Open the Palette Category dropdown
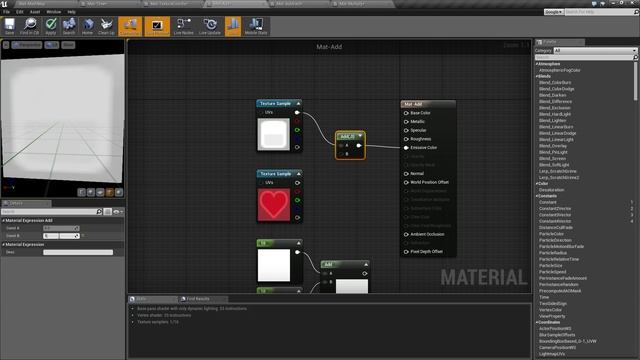 click(595, 51)
